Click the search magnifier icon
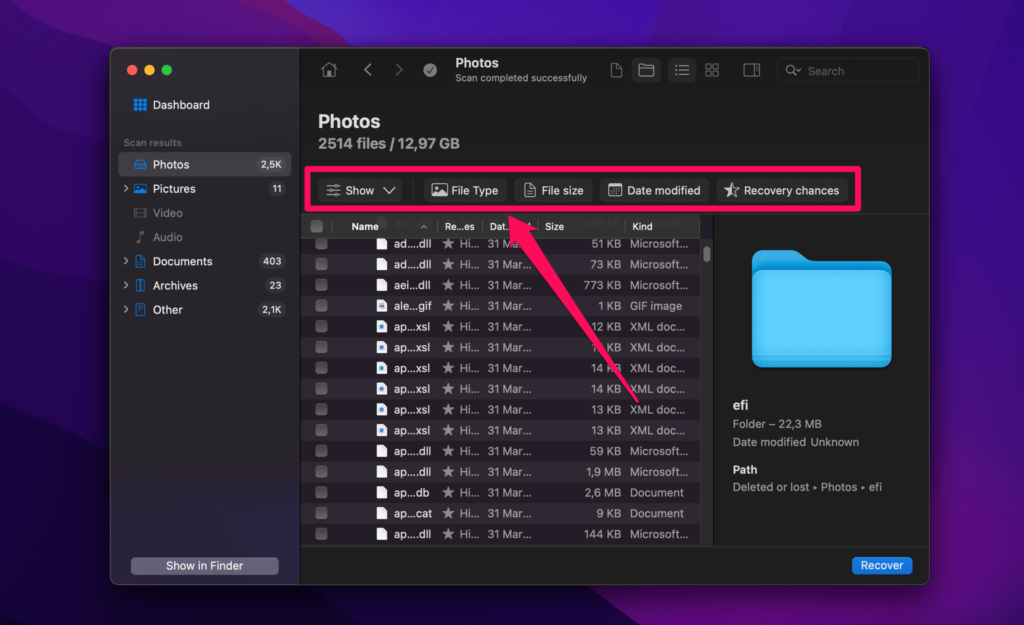The height and width of the screenshot is (625, 1024). pos(793,71)
